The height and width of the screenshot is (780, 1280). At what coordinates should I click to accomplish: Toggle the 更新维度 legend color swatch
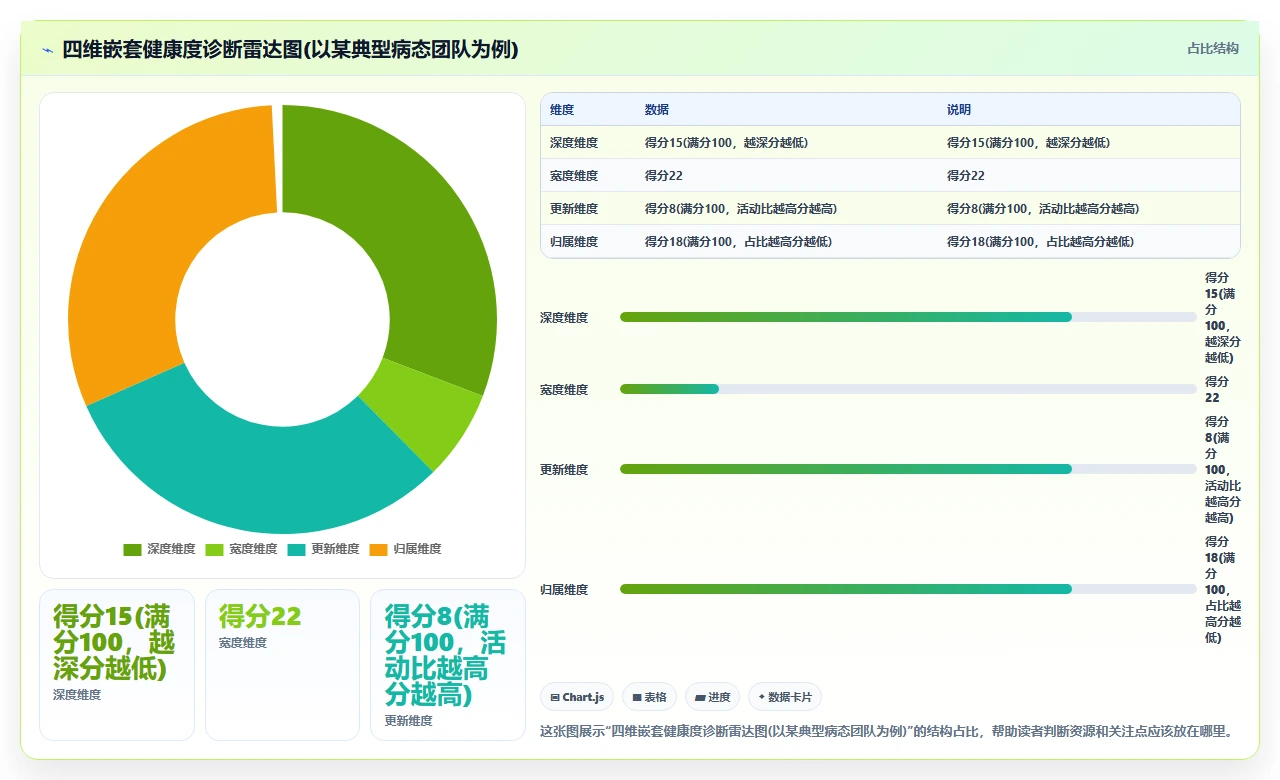pyautogui.click(x=296, y=549)
